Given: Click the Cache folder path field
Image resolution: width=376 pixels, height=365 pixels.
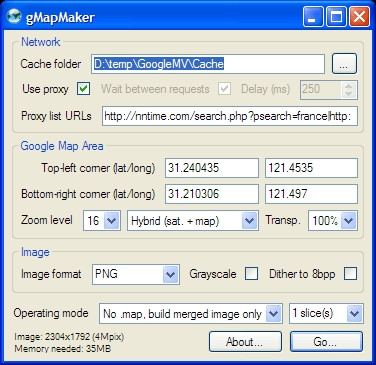Looking at the screenshot, I should [x=208, y=64].
